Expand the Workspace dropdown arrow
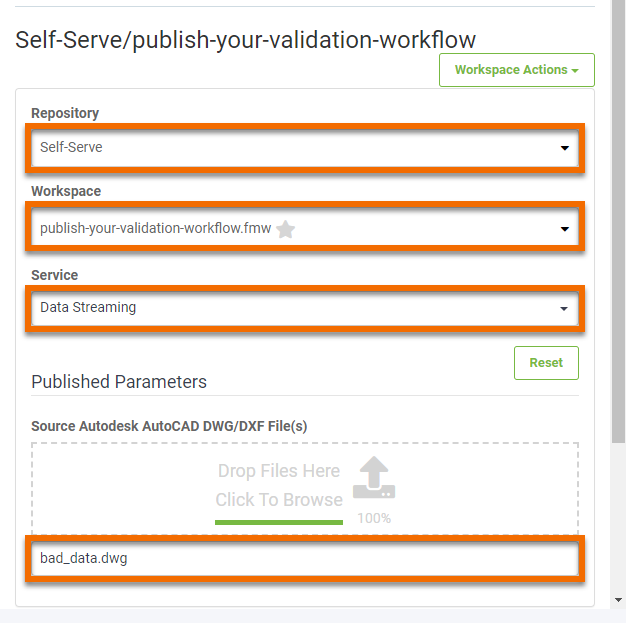The width and height of the screenshot is (626, 623). (565, 229)
